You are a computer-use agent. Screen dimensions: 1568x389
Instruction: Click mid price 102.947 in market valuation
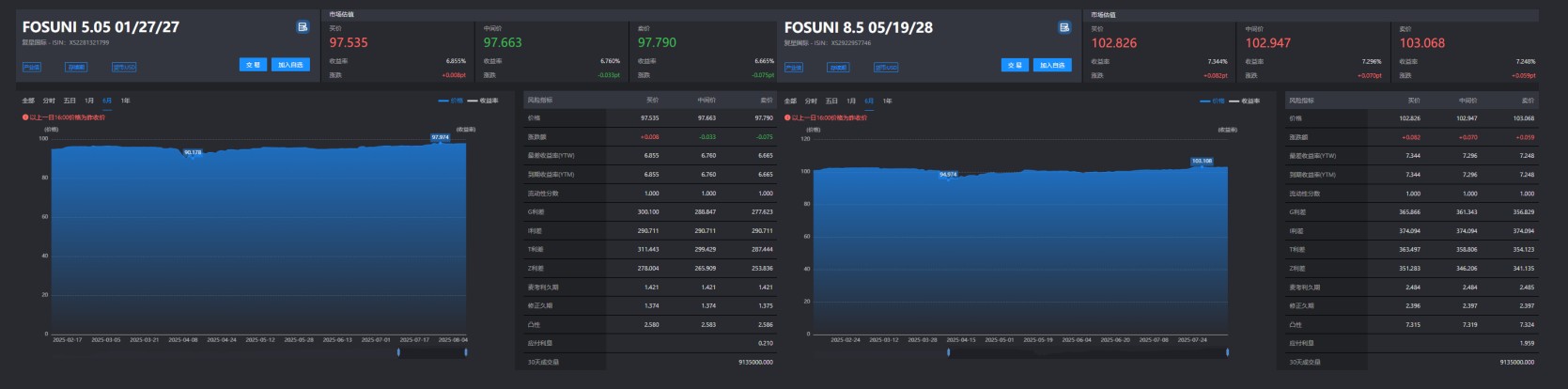point(1268,42)
